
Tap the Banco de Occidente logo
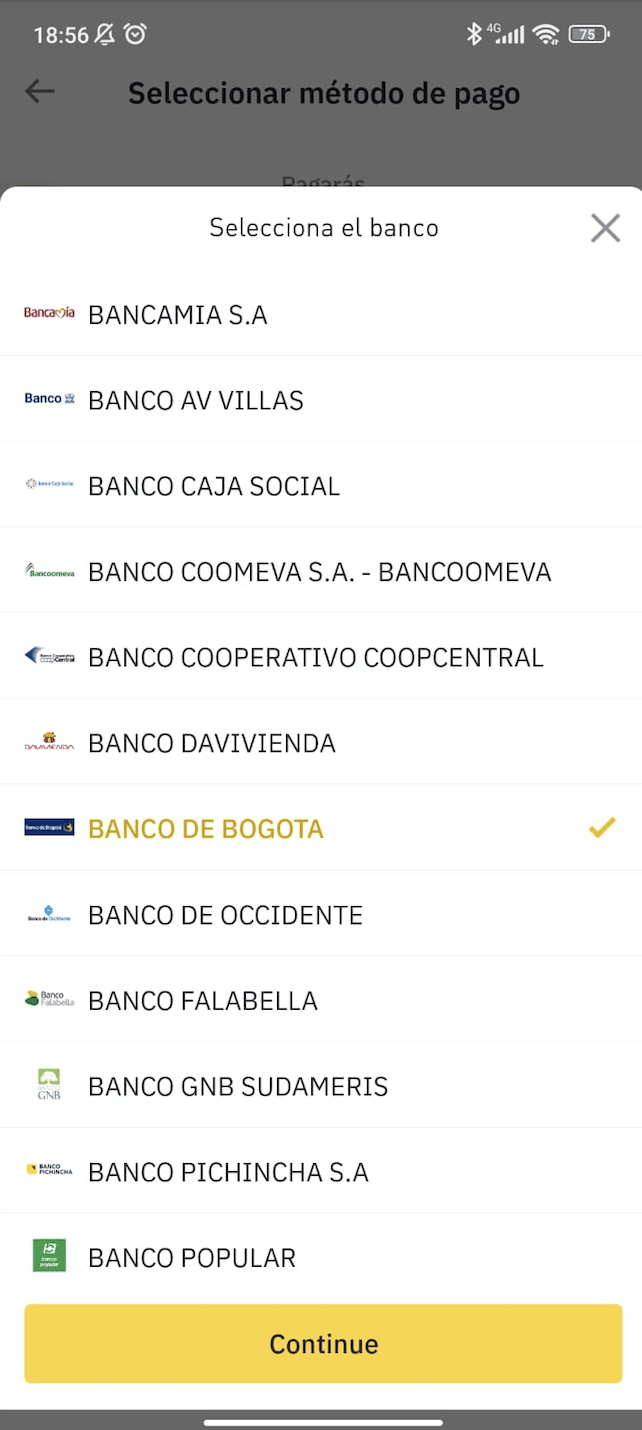49,914
